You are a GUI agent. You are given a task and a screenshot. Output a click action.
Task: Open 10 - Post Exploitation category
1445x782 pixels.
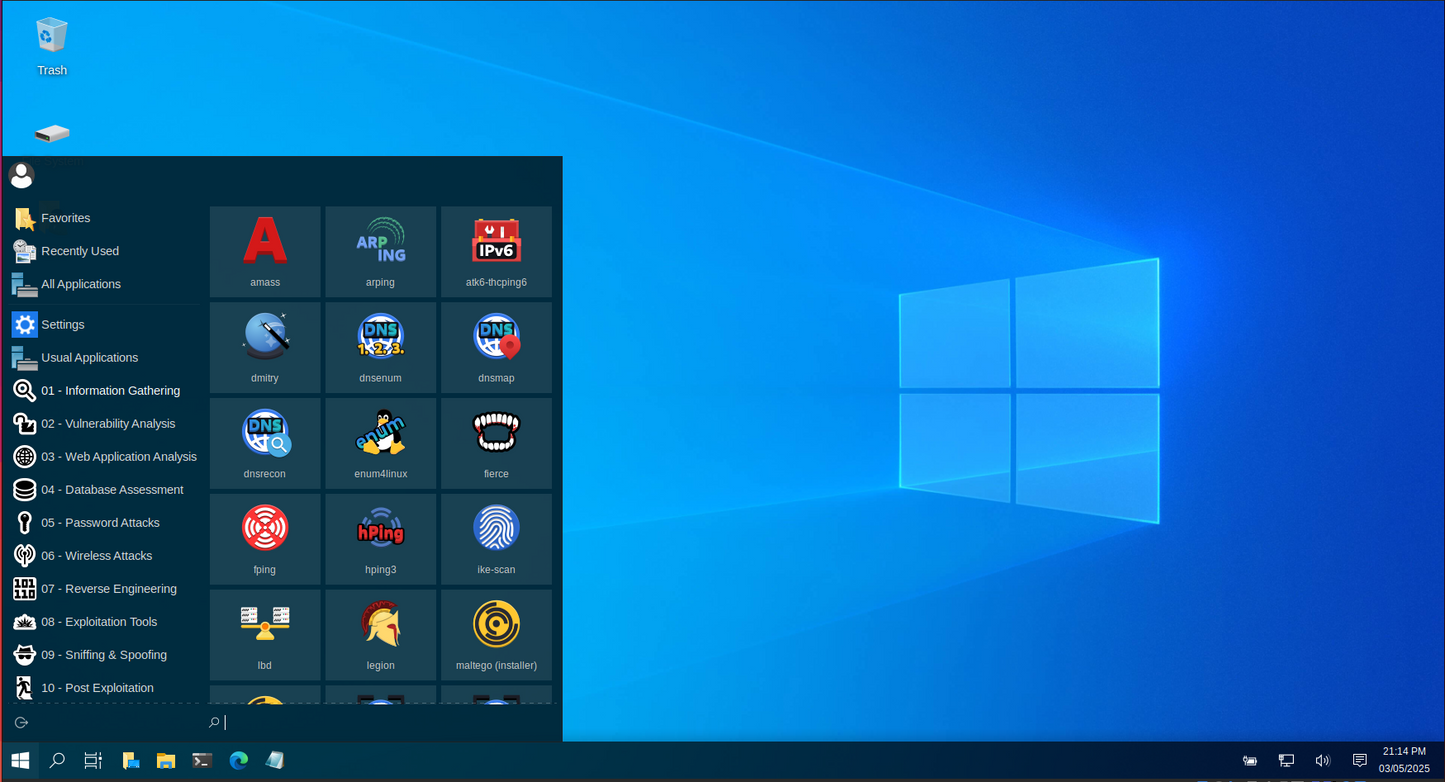point(106,688)
